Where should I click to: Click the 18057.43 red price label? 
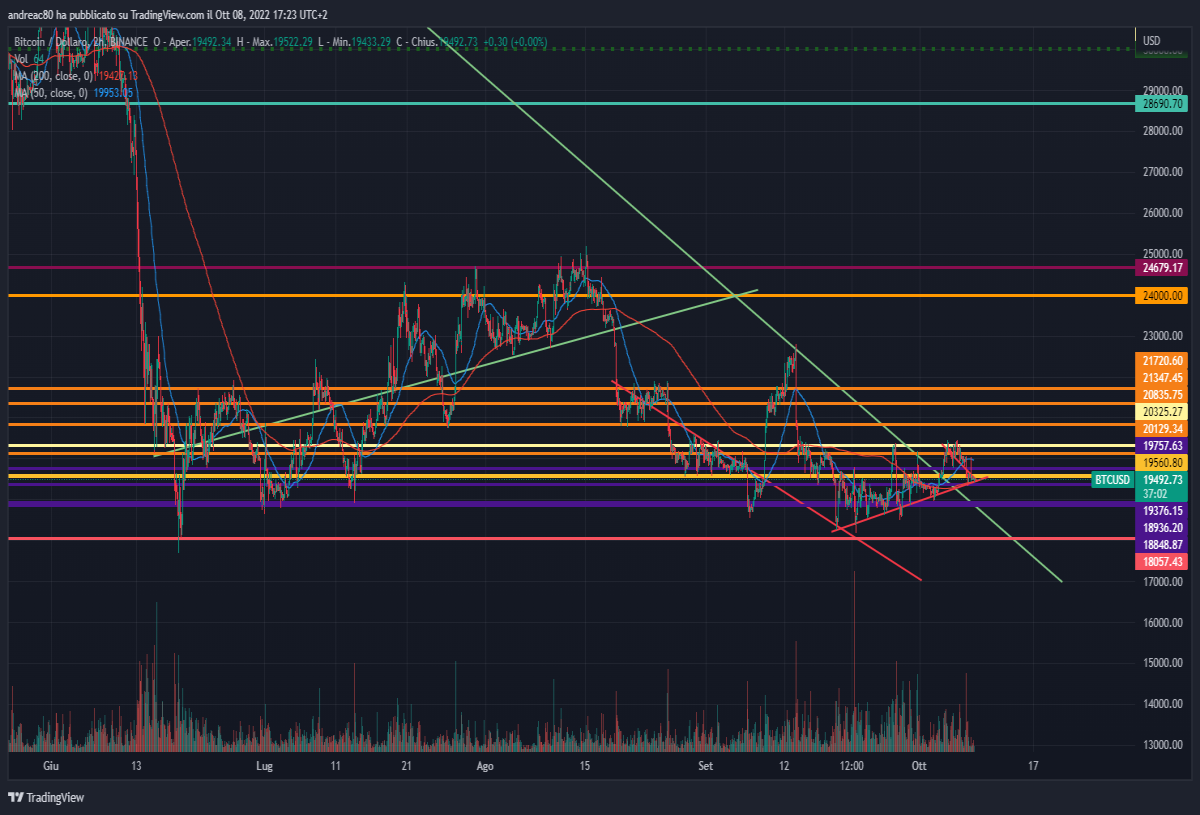[x=1163, y=562]
